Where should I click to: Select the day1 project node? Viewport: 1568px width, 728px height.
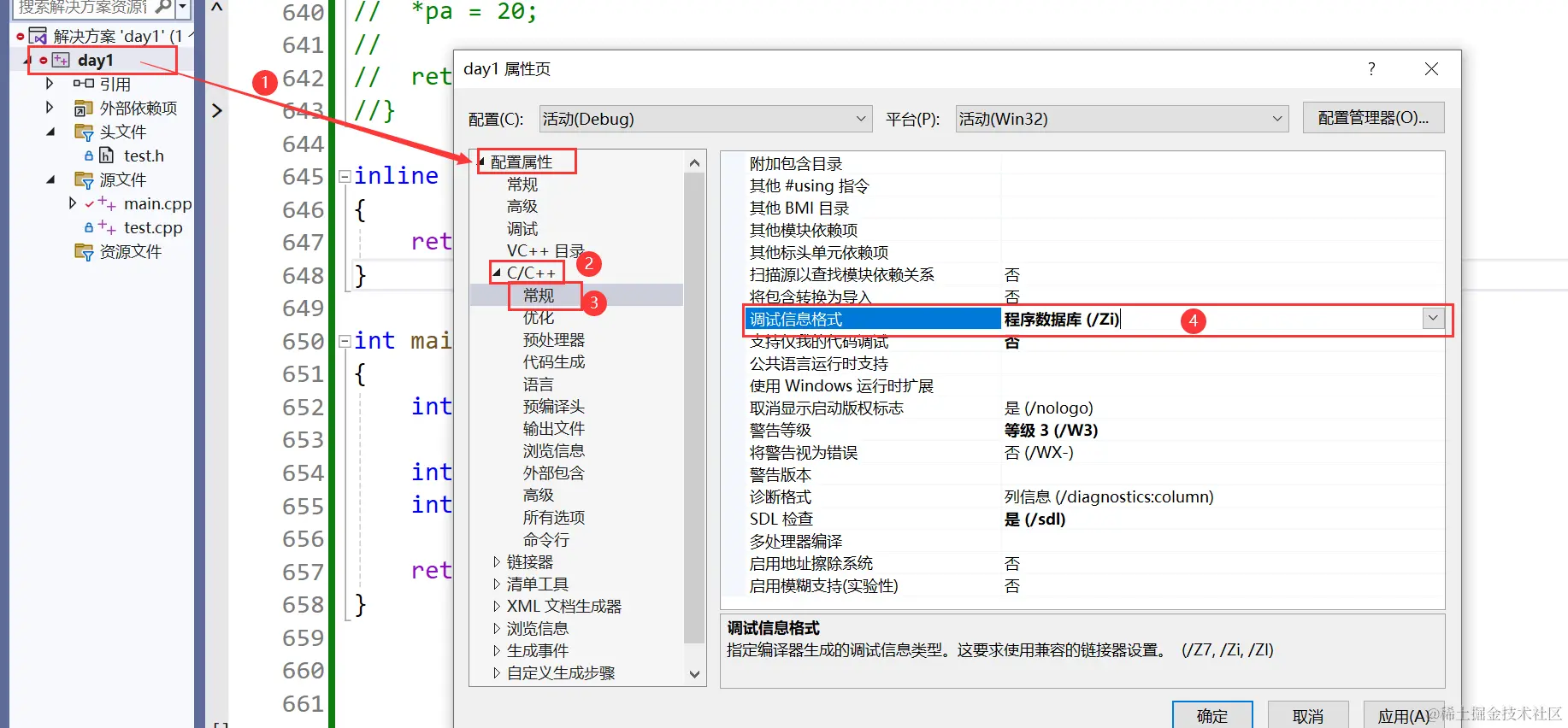95,60
